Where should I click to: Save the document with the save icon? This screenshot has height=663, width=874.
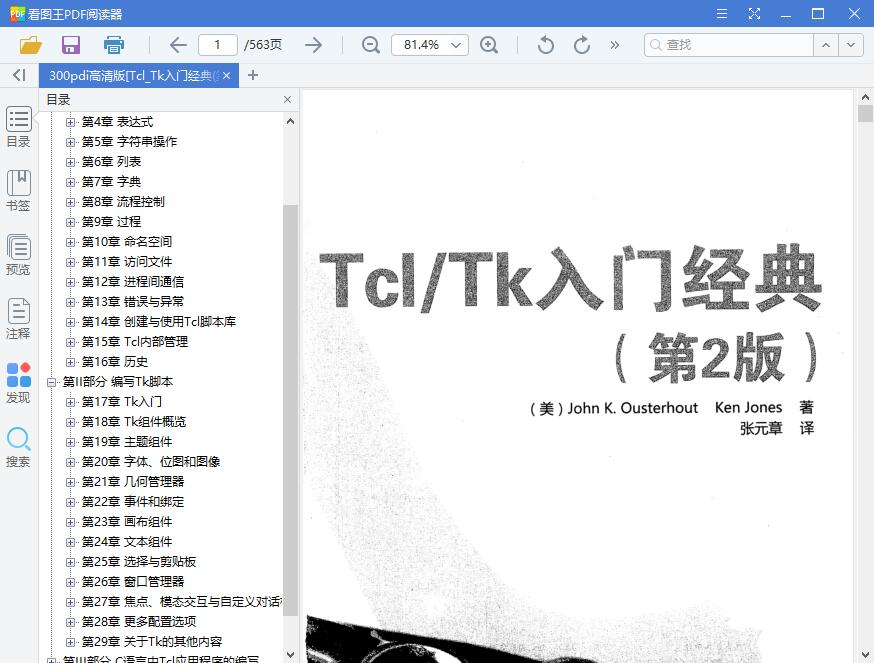70,45
